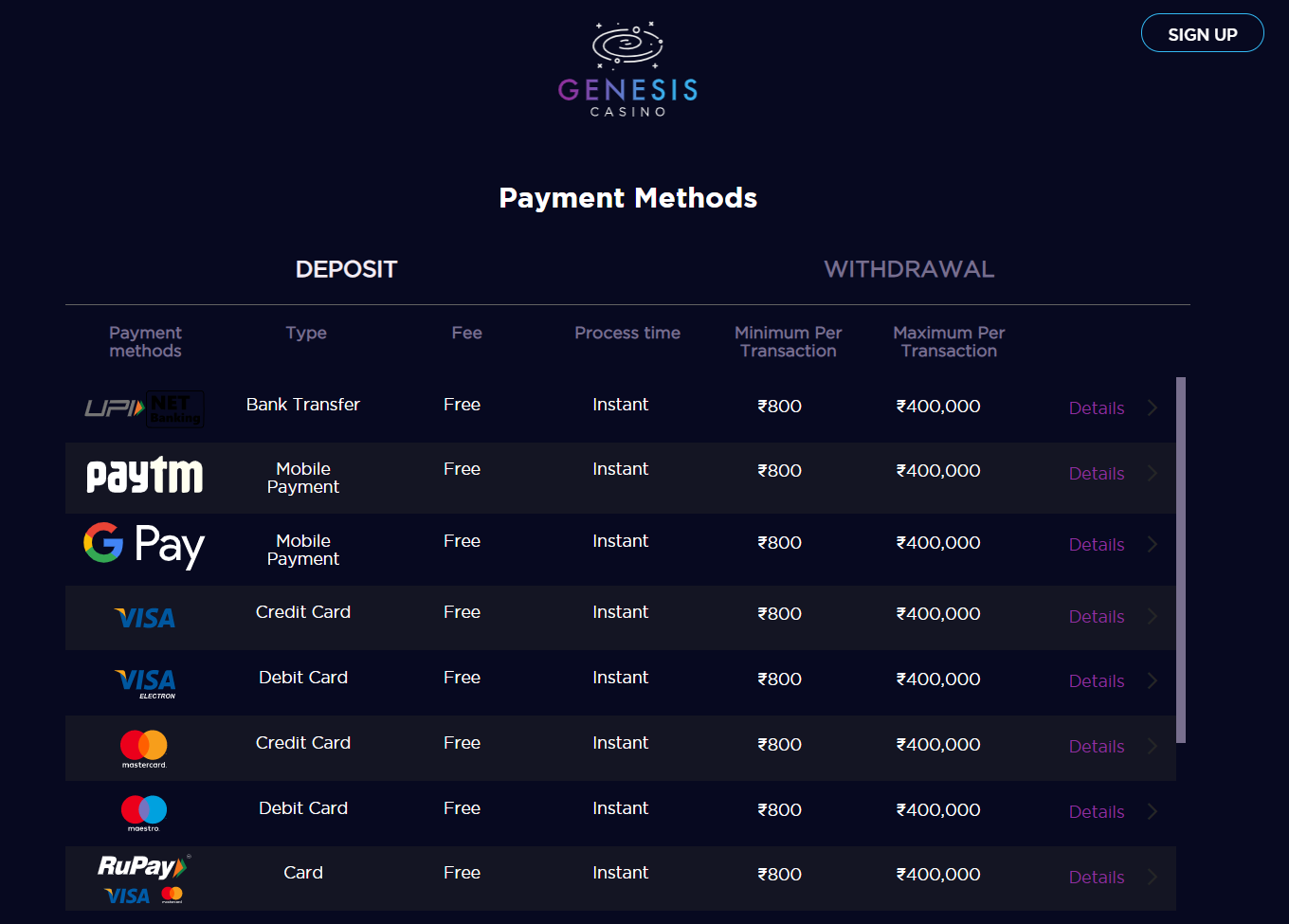This screenshot has width=1289, height=924.
Task: Click the RuPay card logo
Action: point(142,879)
